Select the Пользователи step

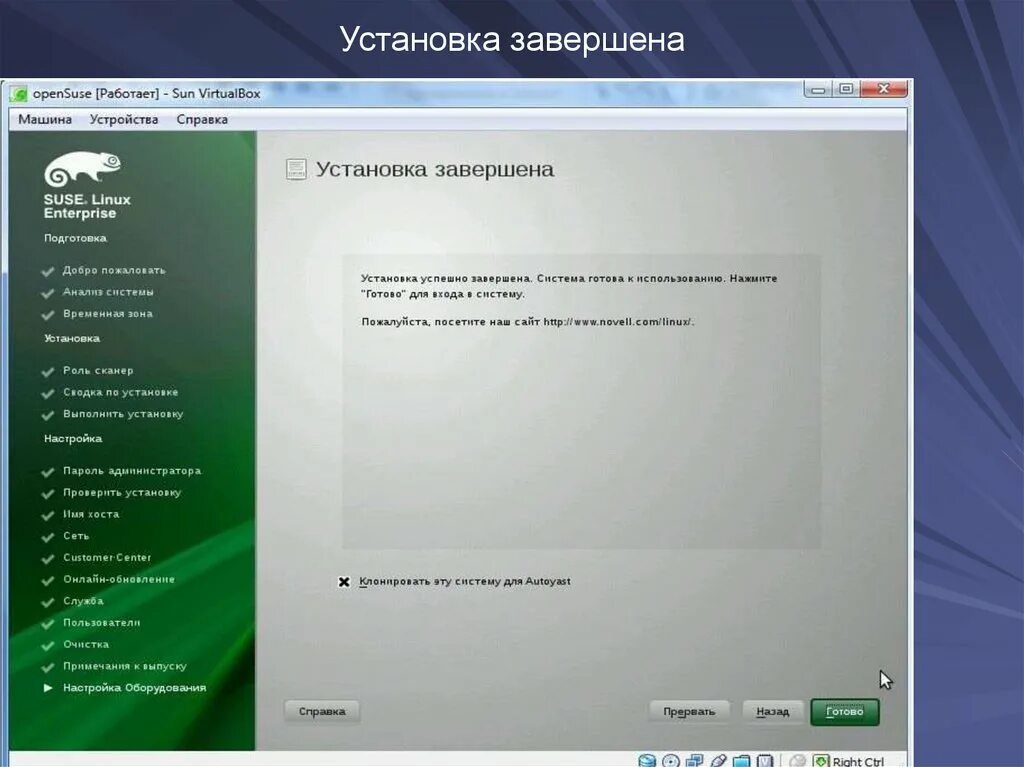[102, 623]
